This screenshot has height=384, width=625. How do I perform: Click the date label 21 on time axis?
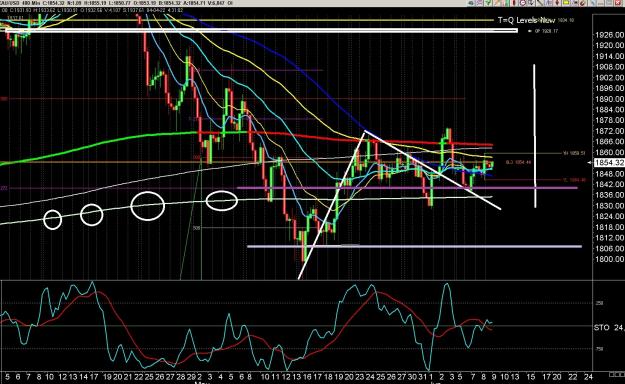click(x=128, y=377)
